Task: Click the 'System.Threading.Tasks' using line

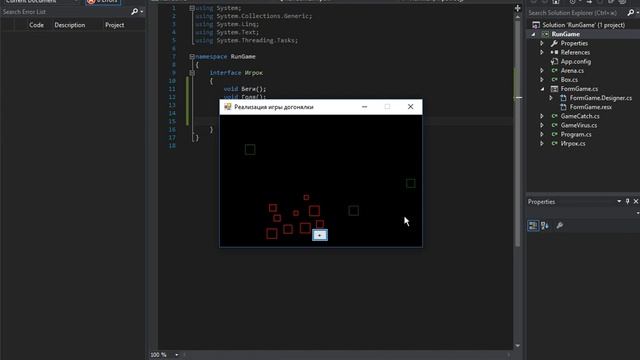Action: [247, 40]
